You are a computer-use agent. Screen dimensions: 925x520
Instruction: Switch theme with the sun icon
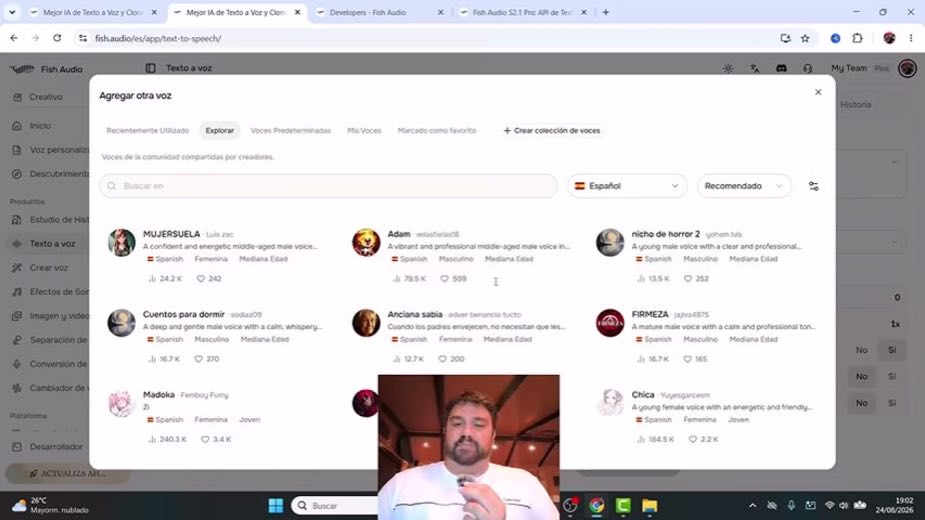(728, 68)
